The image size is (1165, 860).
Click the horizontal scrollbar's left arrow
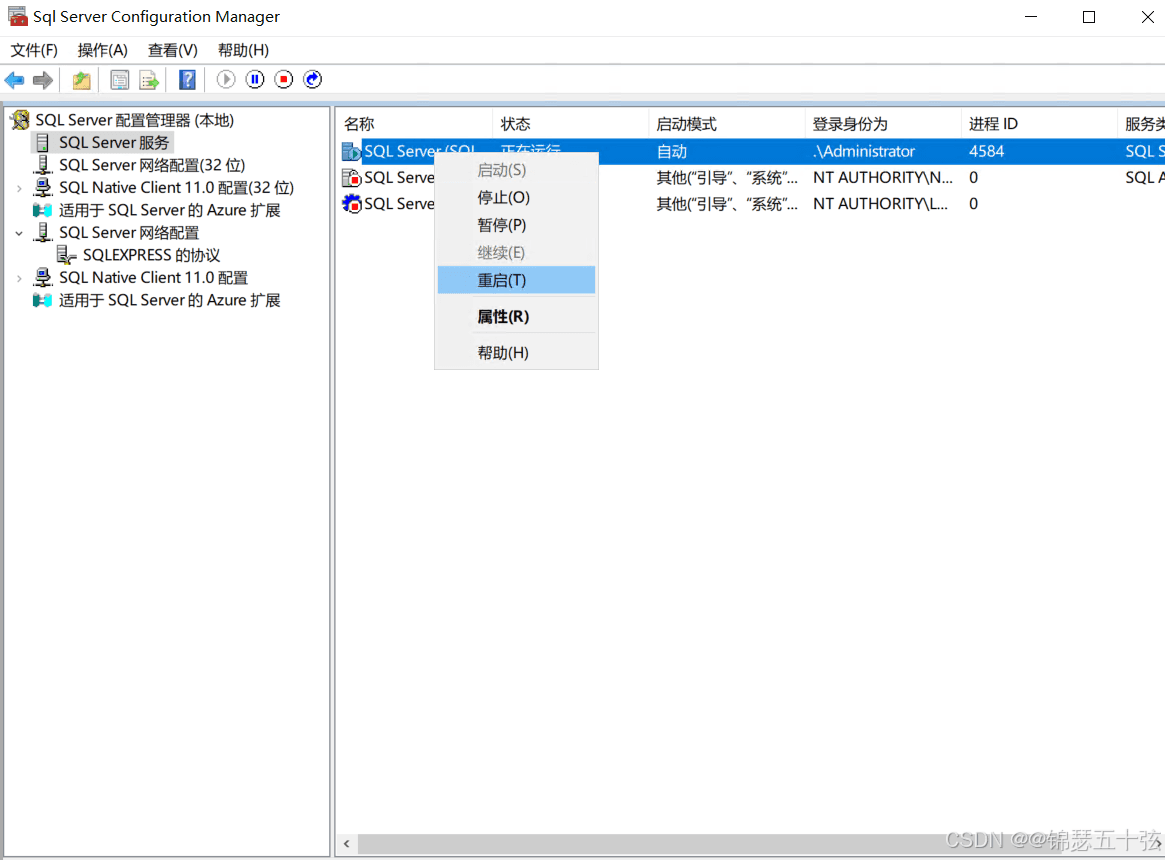tap(347, 844)
